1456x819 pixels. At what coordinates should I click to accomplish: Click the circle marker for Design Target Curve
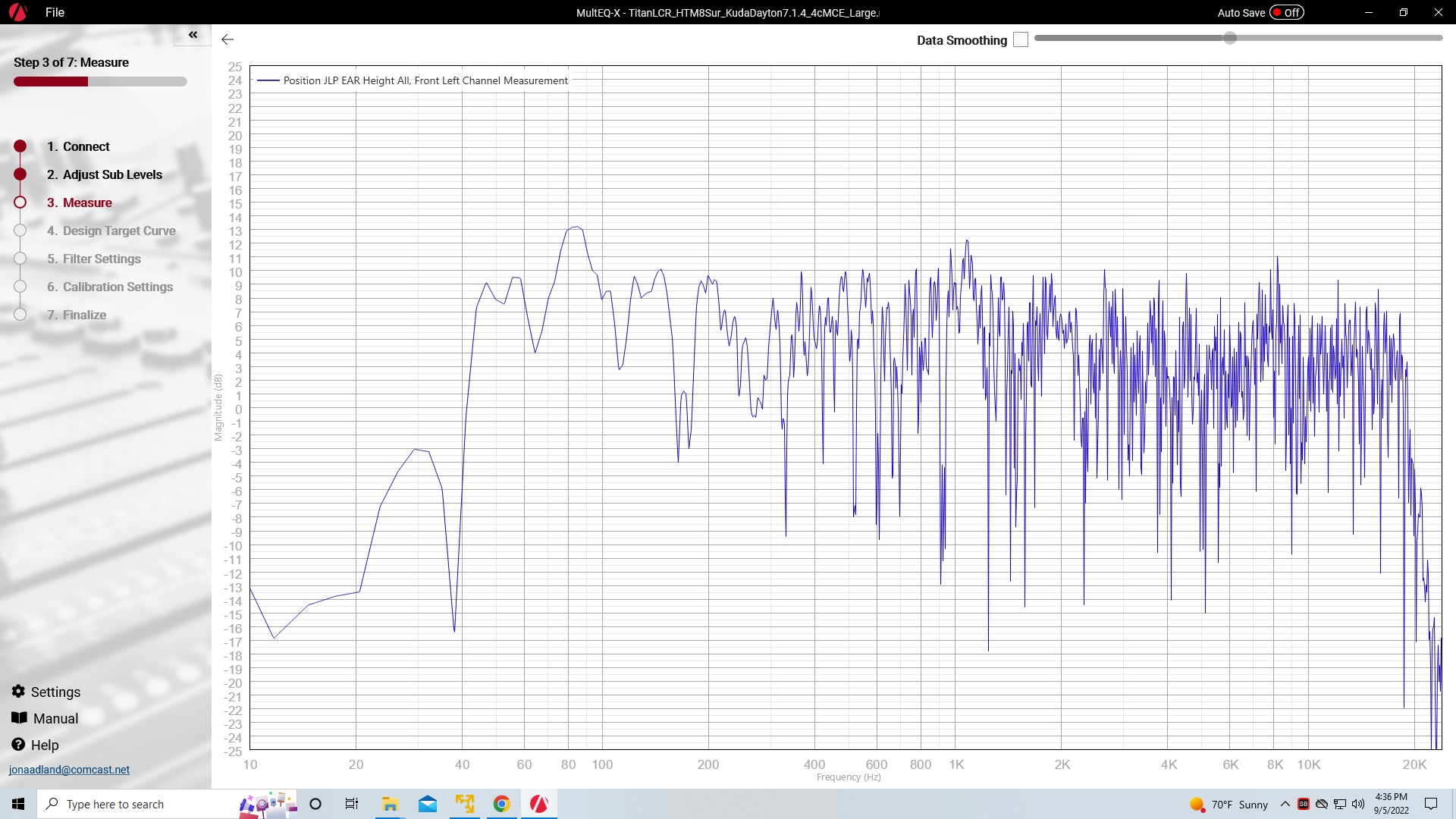(20, 231)
